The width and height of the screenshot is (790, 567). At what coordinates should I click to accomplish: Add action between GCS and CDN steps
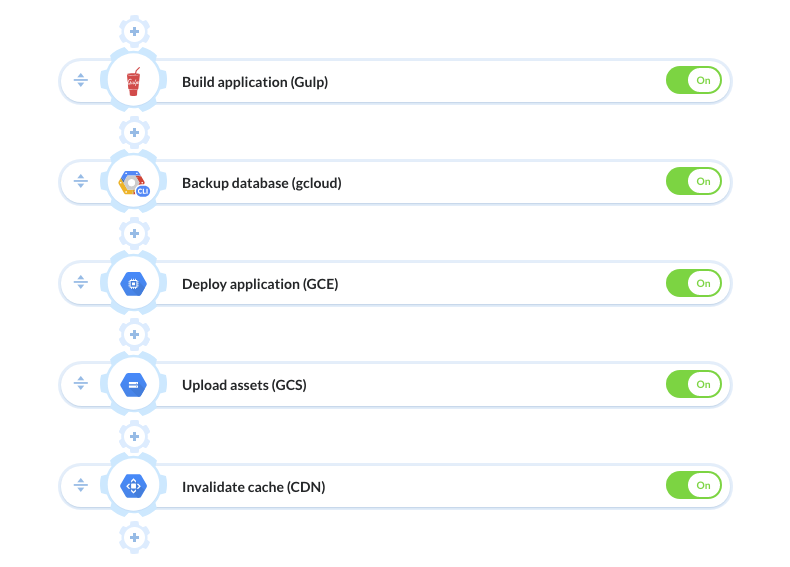(x=135, y=436)
